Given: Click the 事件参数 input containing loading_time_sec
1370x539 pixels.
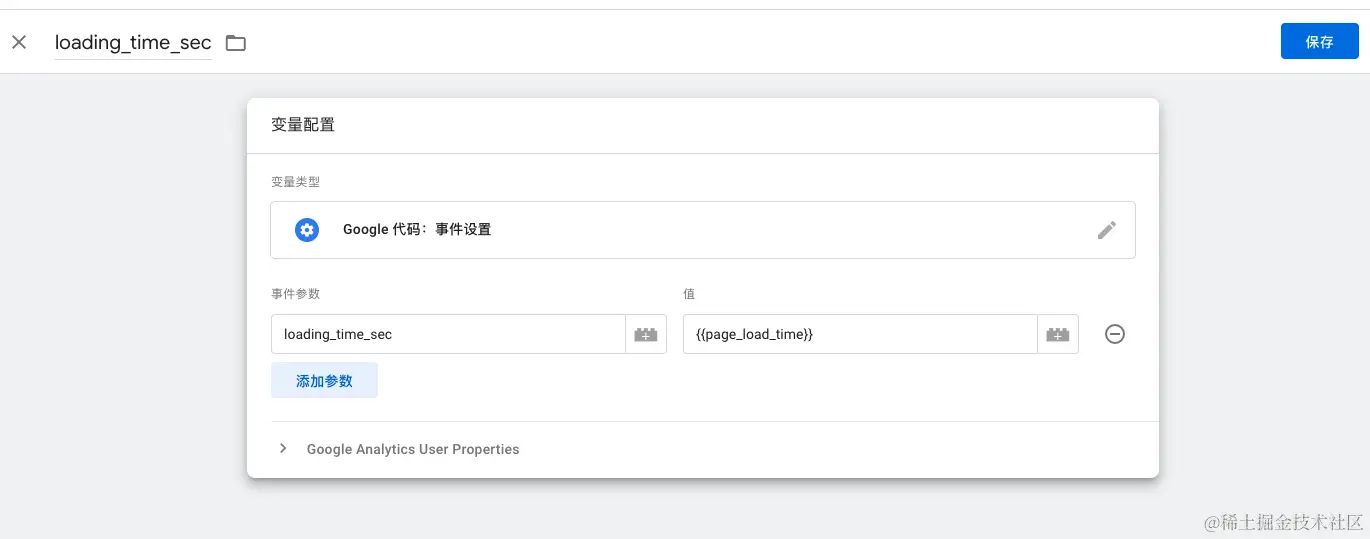Looking at the screenshot, I should click(448, 334).
